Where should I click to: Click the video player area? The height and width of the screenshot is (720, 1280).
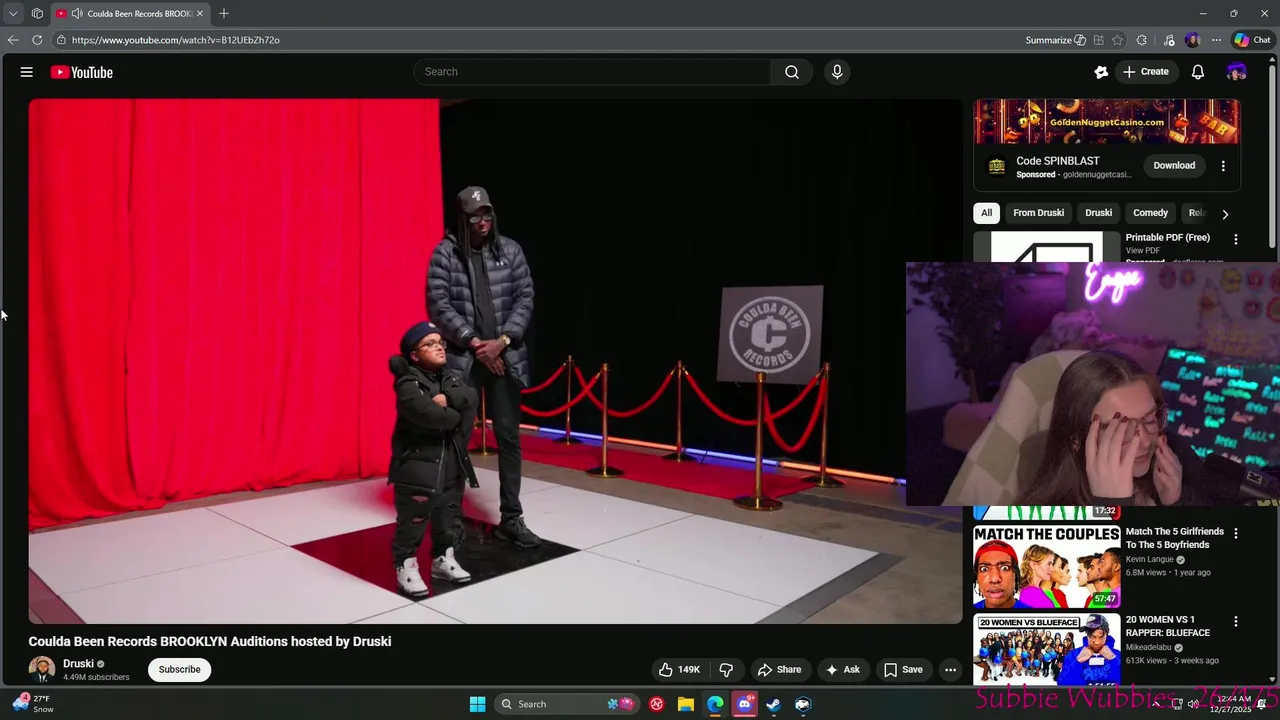(495, 361)
